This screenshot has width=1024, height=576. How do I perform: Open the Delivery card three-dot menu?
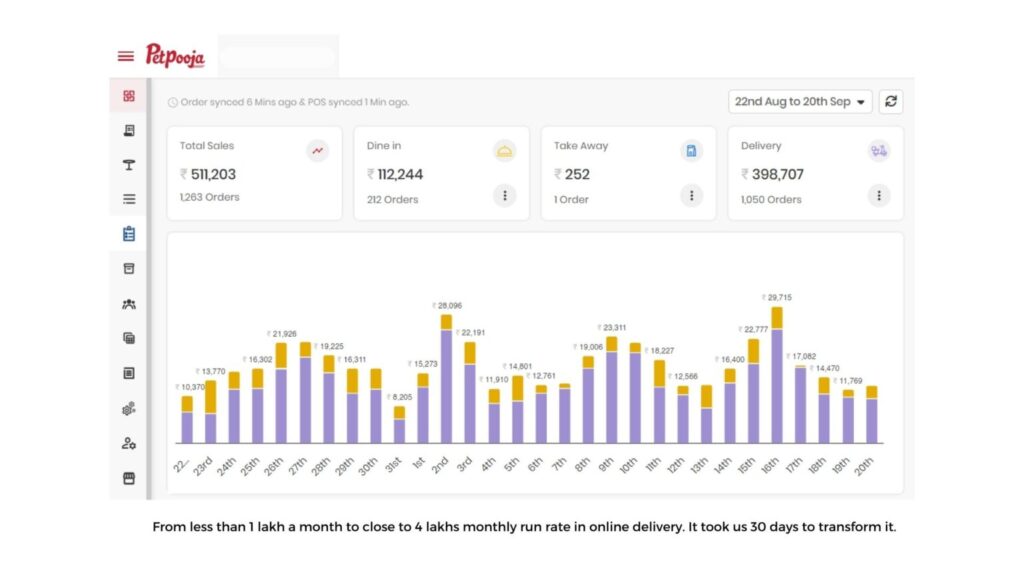tap(878, 196)
